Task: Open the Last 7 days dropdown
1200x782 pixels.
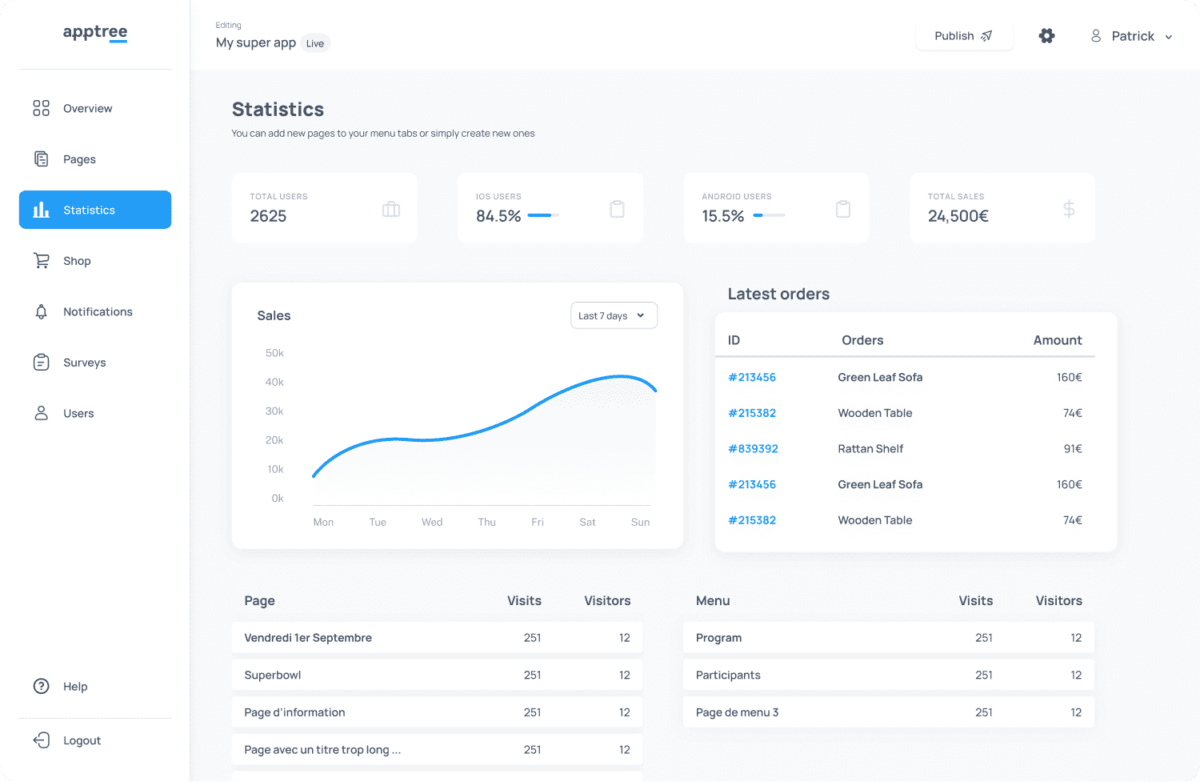Action: pyautogui.click(x=613, y=315)
